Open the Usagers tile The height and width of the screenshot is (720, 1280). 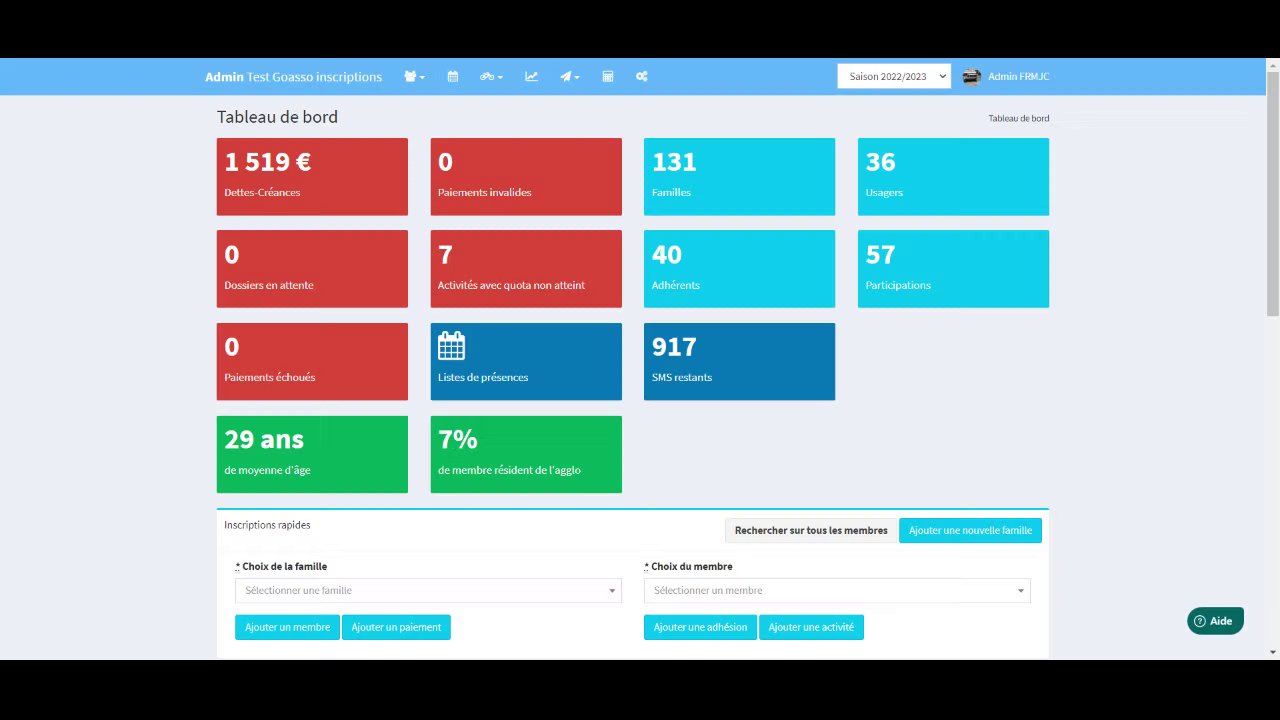953,177
